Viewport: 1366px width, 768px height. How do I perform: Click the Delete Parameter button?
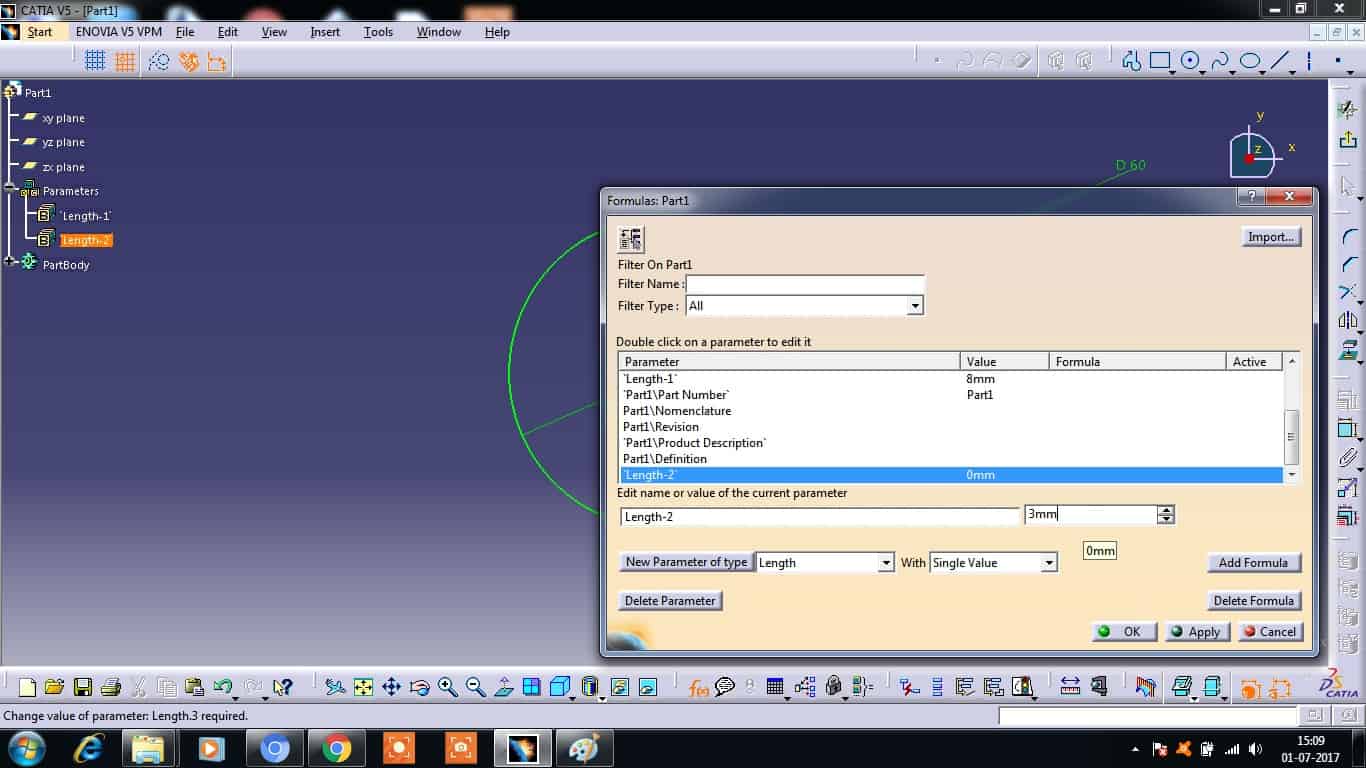pos(670,601)
